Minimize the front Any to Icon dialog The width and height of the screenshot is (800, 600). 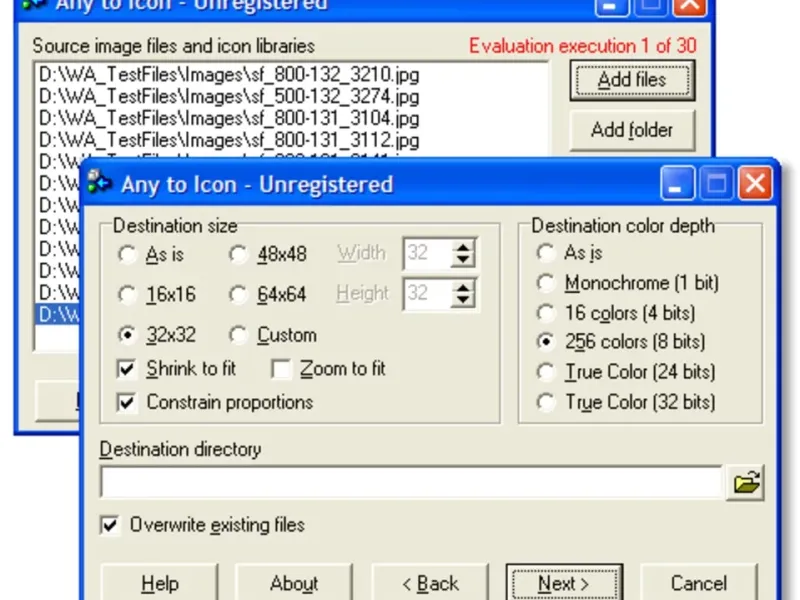pos(678,183)
